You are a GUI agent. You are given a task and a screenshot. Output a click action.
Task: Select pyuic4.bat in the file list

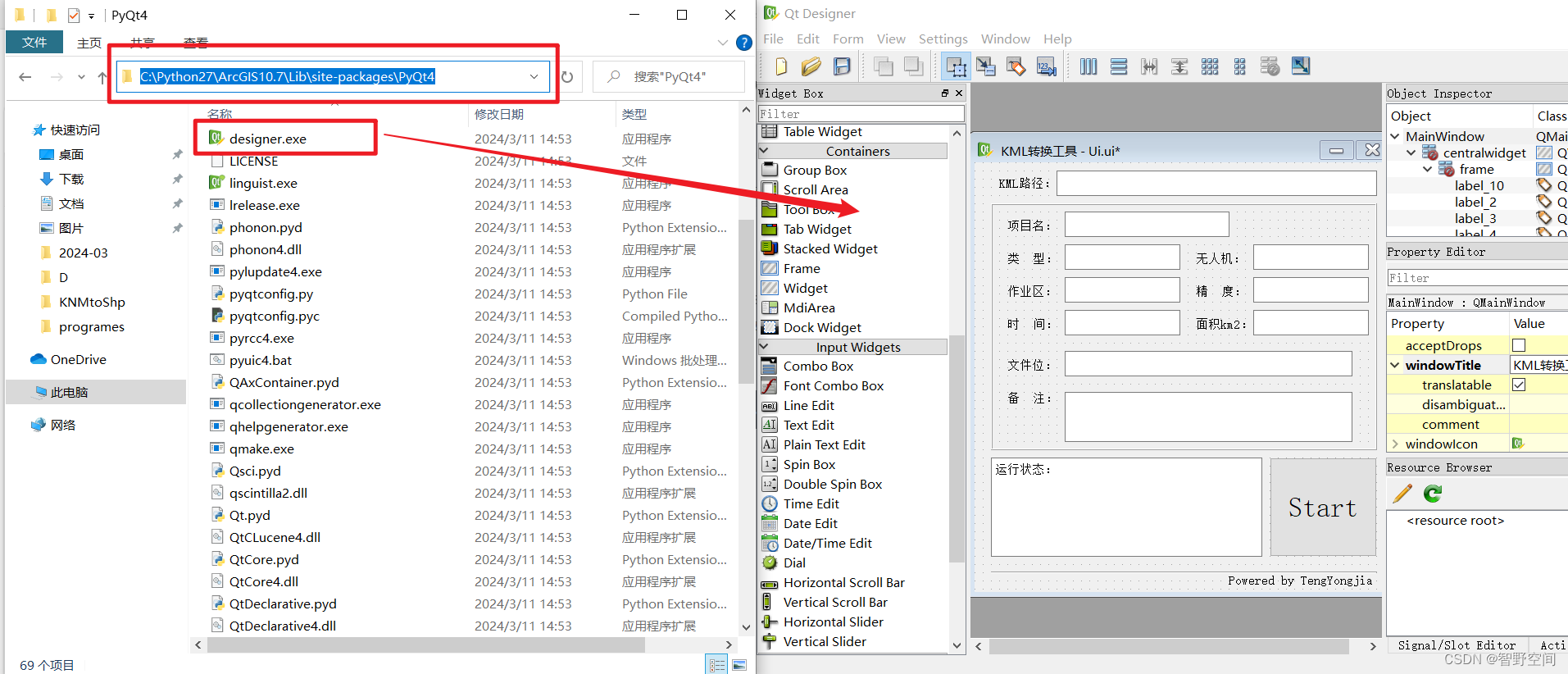coord(260,361)
